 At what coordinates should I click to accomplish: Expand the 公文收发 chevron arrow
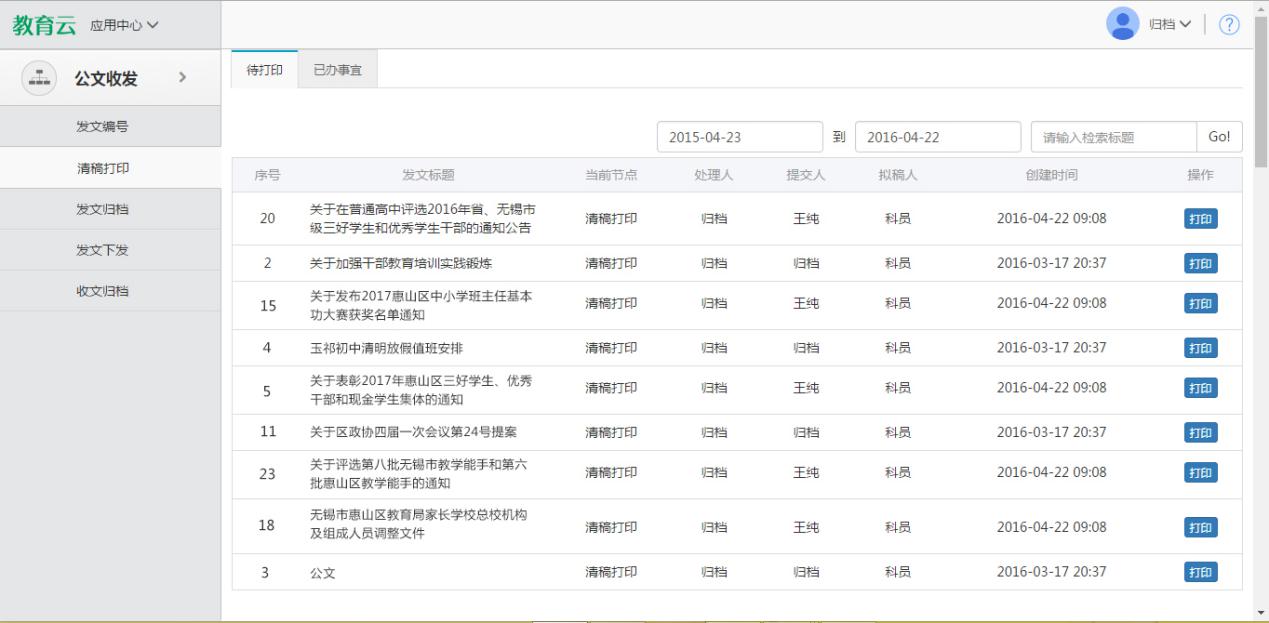click(181, 77)
